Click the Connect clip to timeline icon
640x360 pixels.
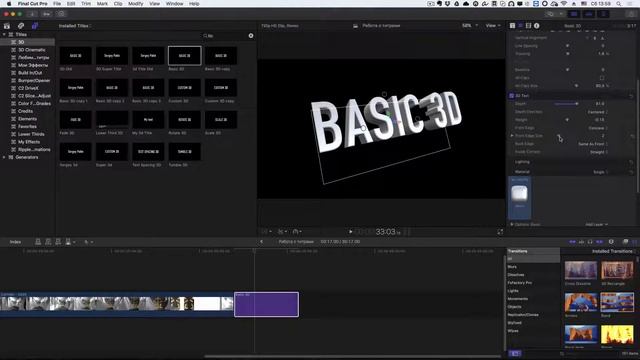tap(38, 242)
